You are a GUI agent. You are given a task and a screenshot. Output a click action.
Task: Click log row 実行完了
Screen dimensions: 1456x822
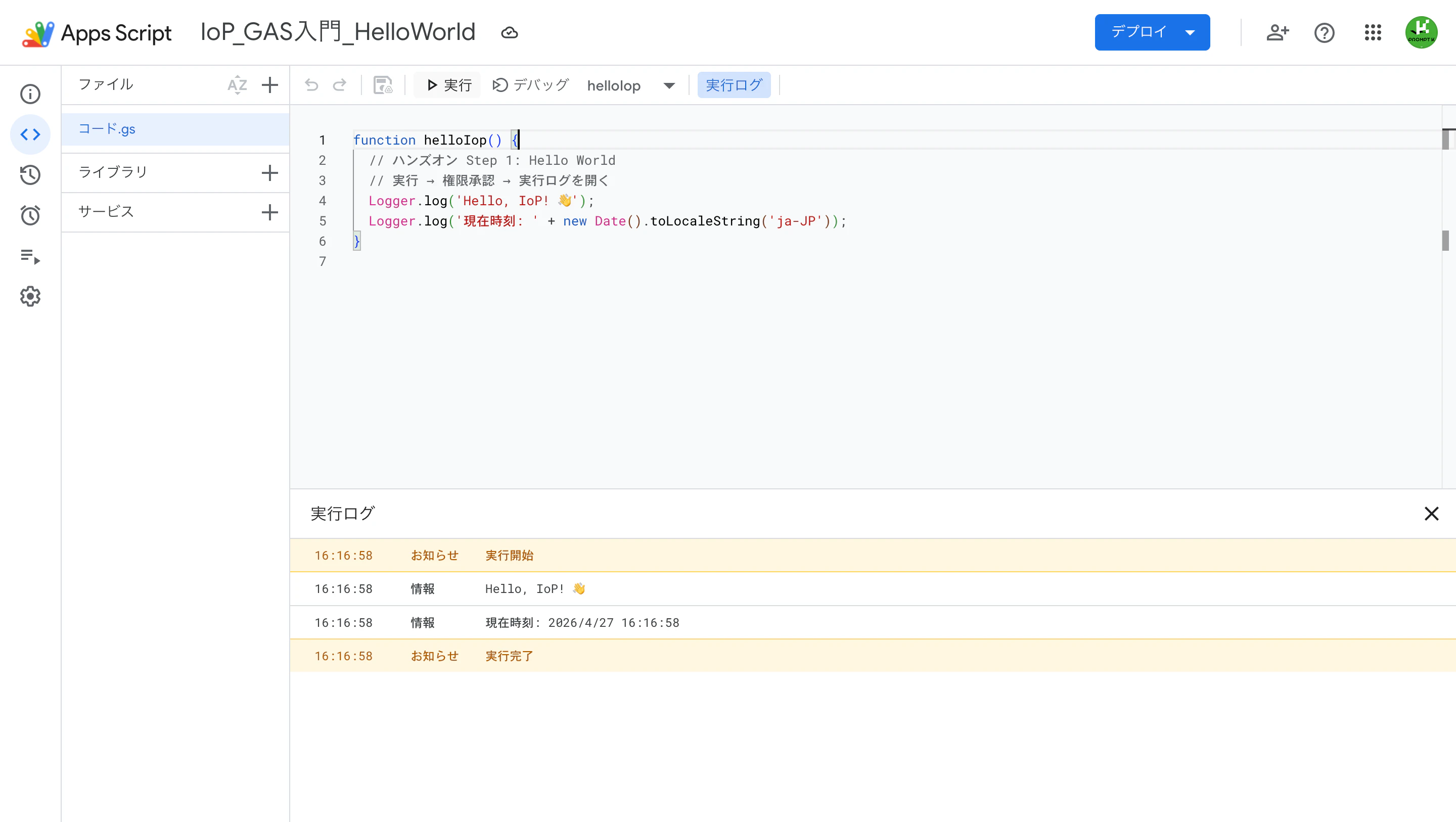tap(873, 656)
